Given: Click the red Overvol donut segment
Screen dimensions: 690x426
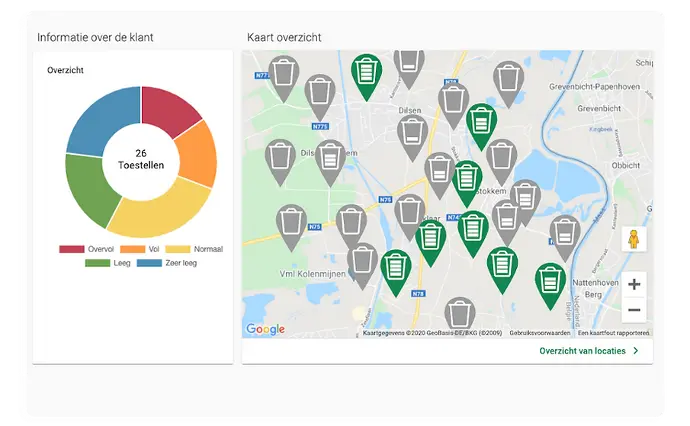Looking at the screenshot, I should pyautogui.click(x=167, y=110).
